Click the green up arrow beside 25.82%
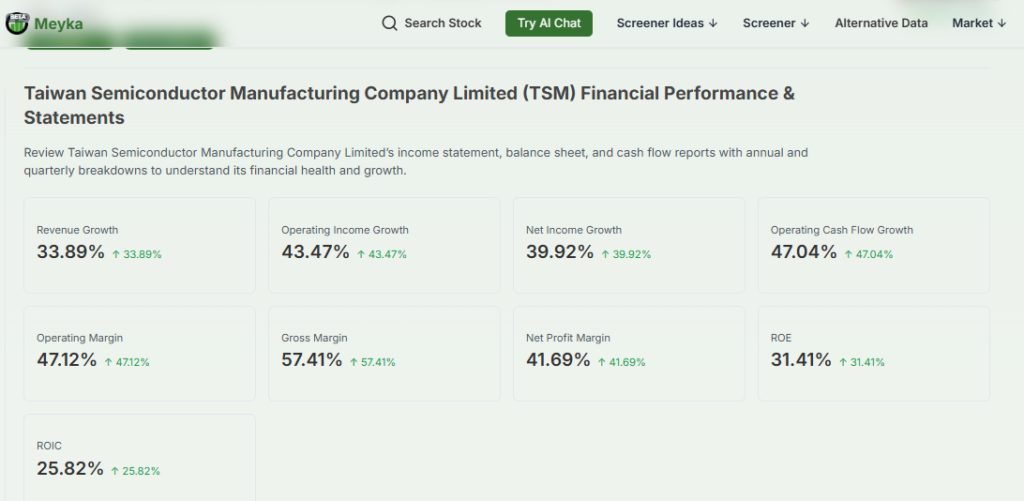This screenshot has height=501, width=1024. [115, 471]
